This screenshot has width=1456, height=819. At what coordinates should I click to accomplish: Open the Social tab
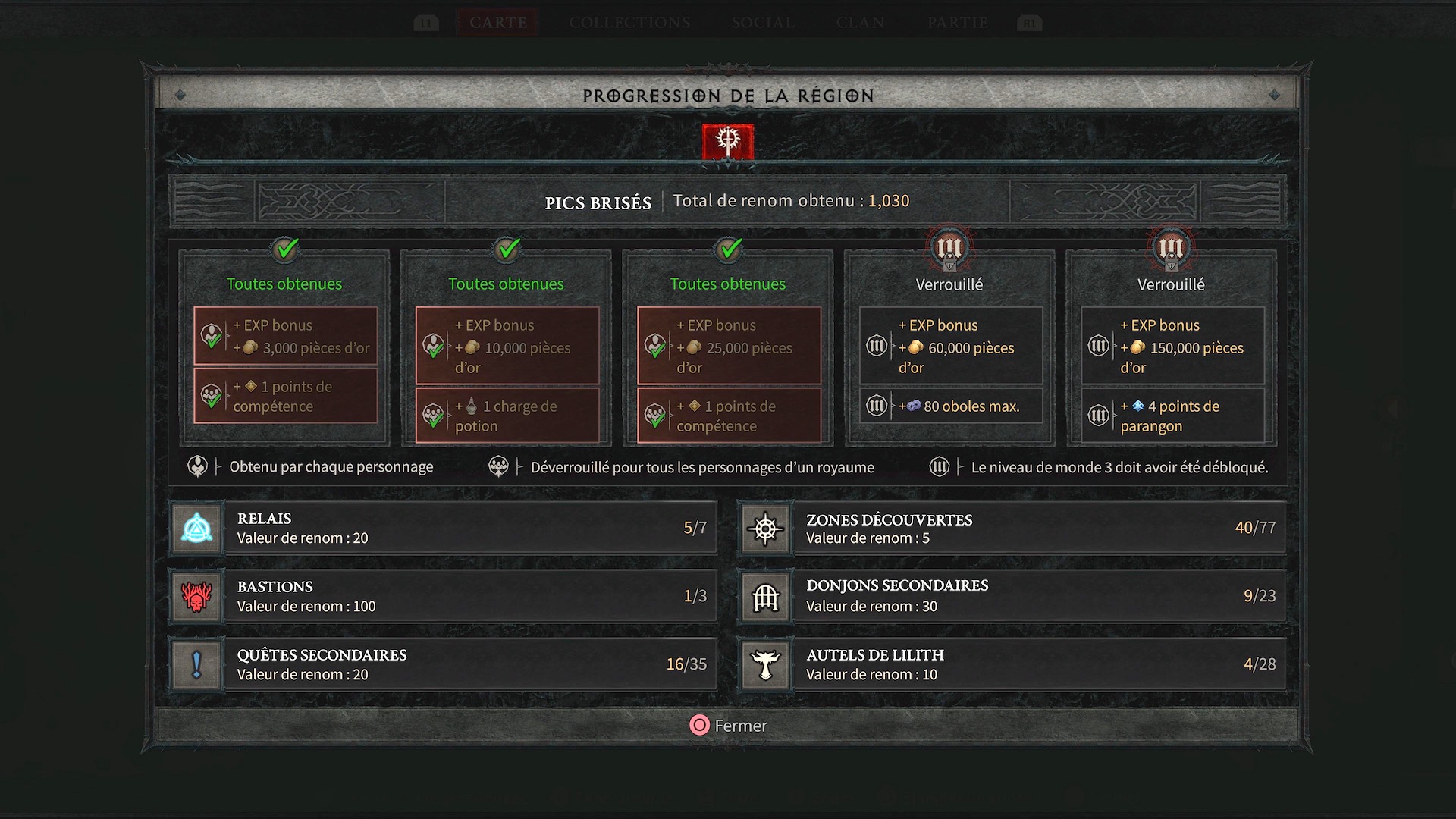[763, 23]
